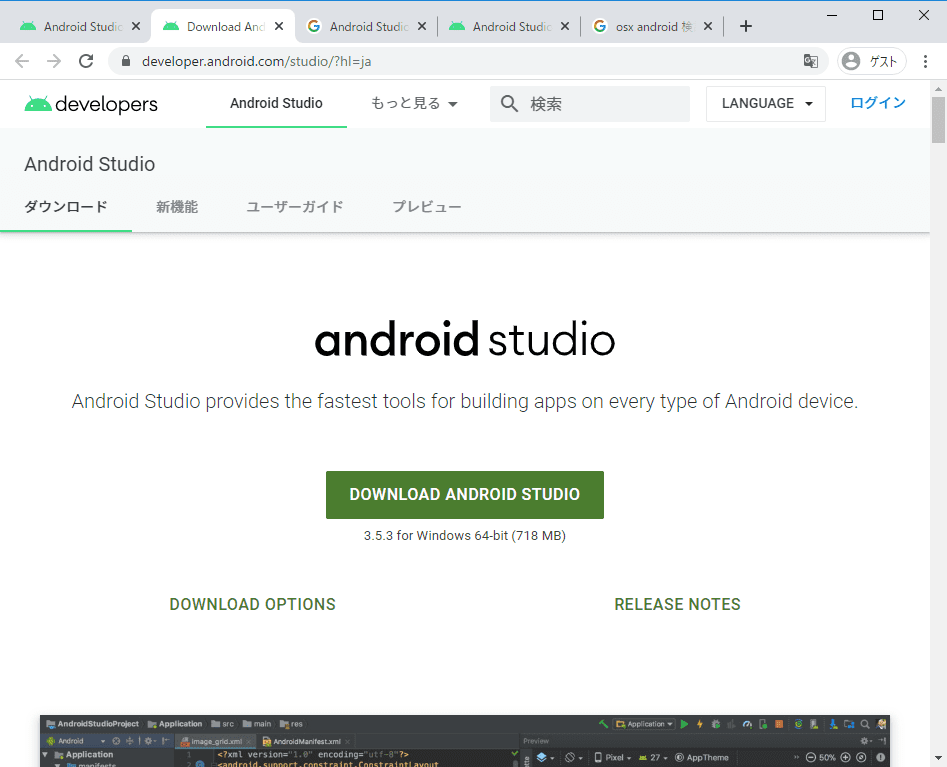Image resolution: width=947 pixels, height=767 pixels.
Task: Click the scrollbar down arrow
Action: coord(938,758)
